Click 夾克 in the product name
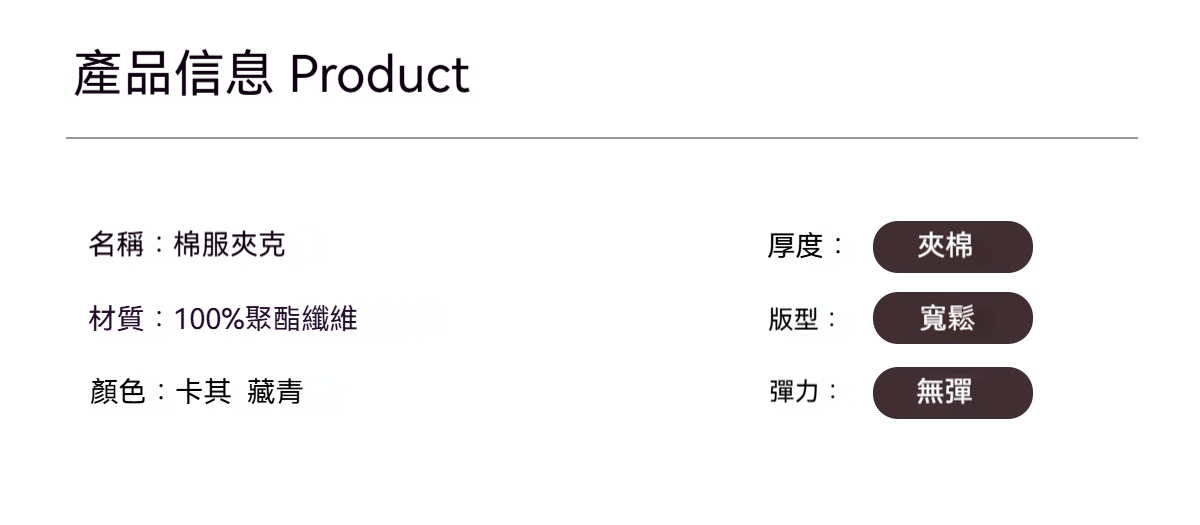Image resolution: width=1200 pixels, height=525 pixels. [258, 245]
